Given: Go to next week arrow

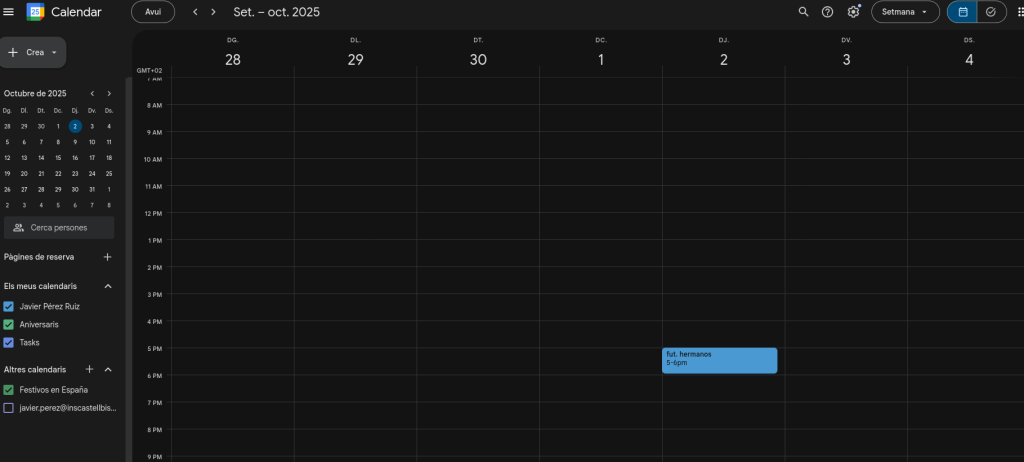Looking at the screenshot, I should [x=213, y=12].
